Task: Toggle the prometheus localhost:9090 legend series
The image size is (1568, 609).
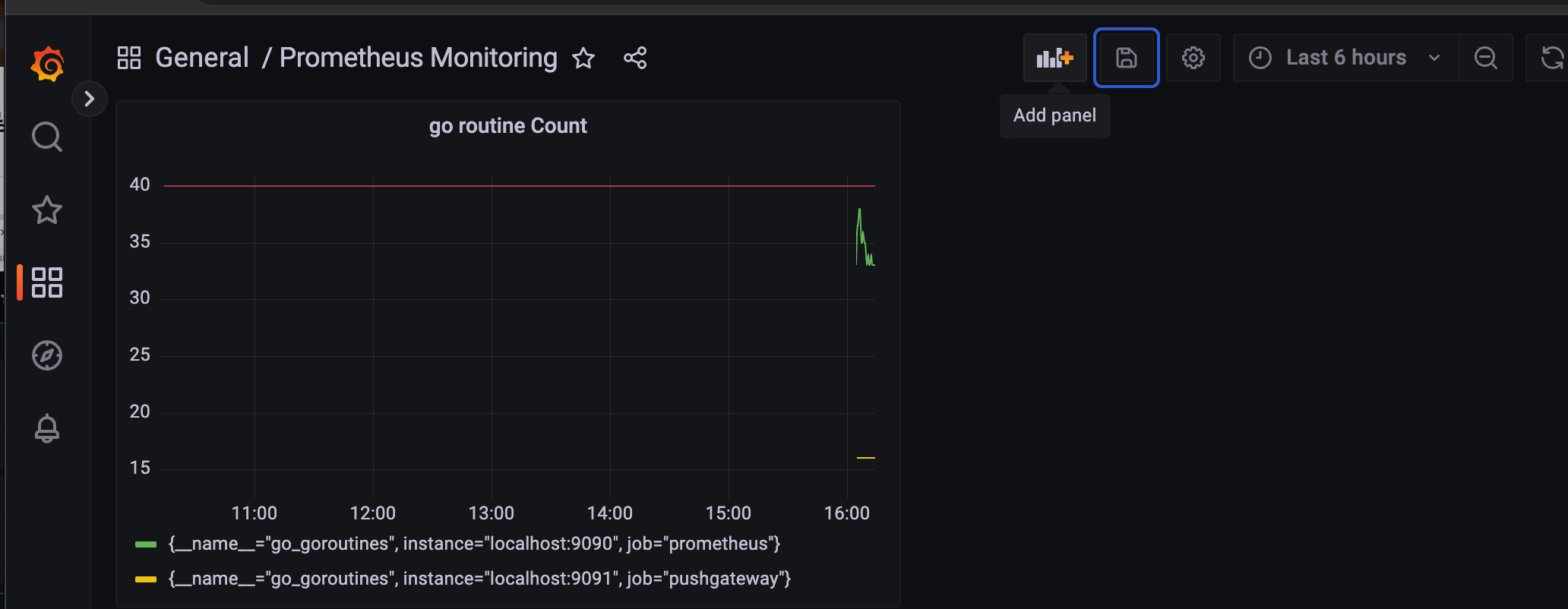Action: [474, 544]
